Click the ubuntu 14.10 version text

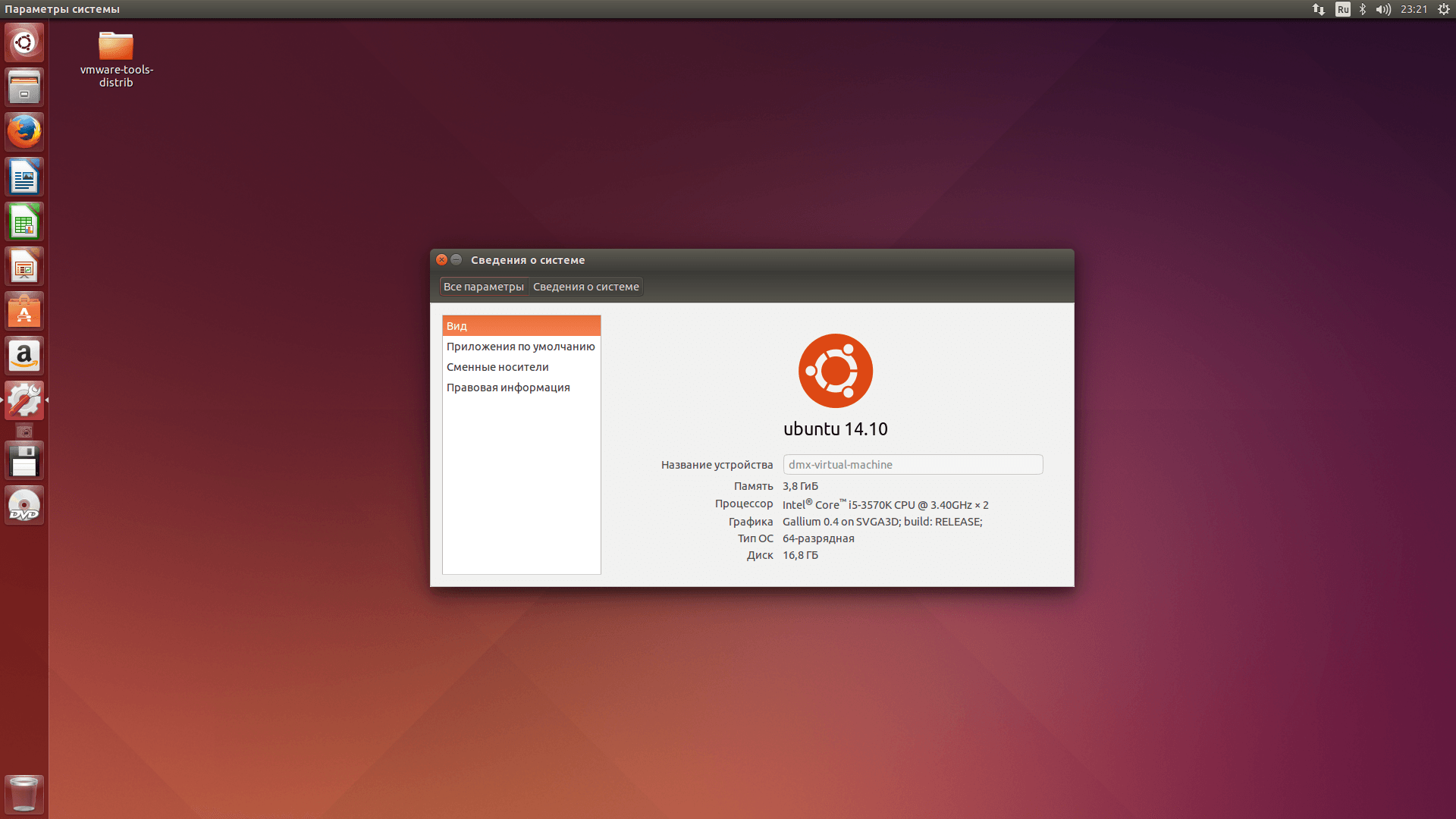tap(836, 429)
